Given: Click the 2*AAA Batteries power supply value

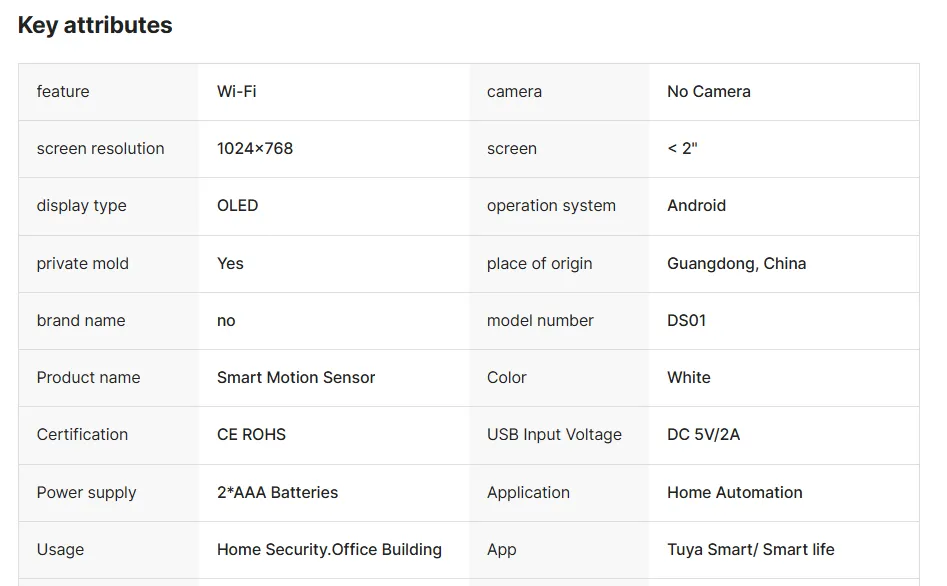Looking at the screenshot, I should [277, 493].
